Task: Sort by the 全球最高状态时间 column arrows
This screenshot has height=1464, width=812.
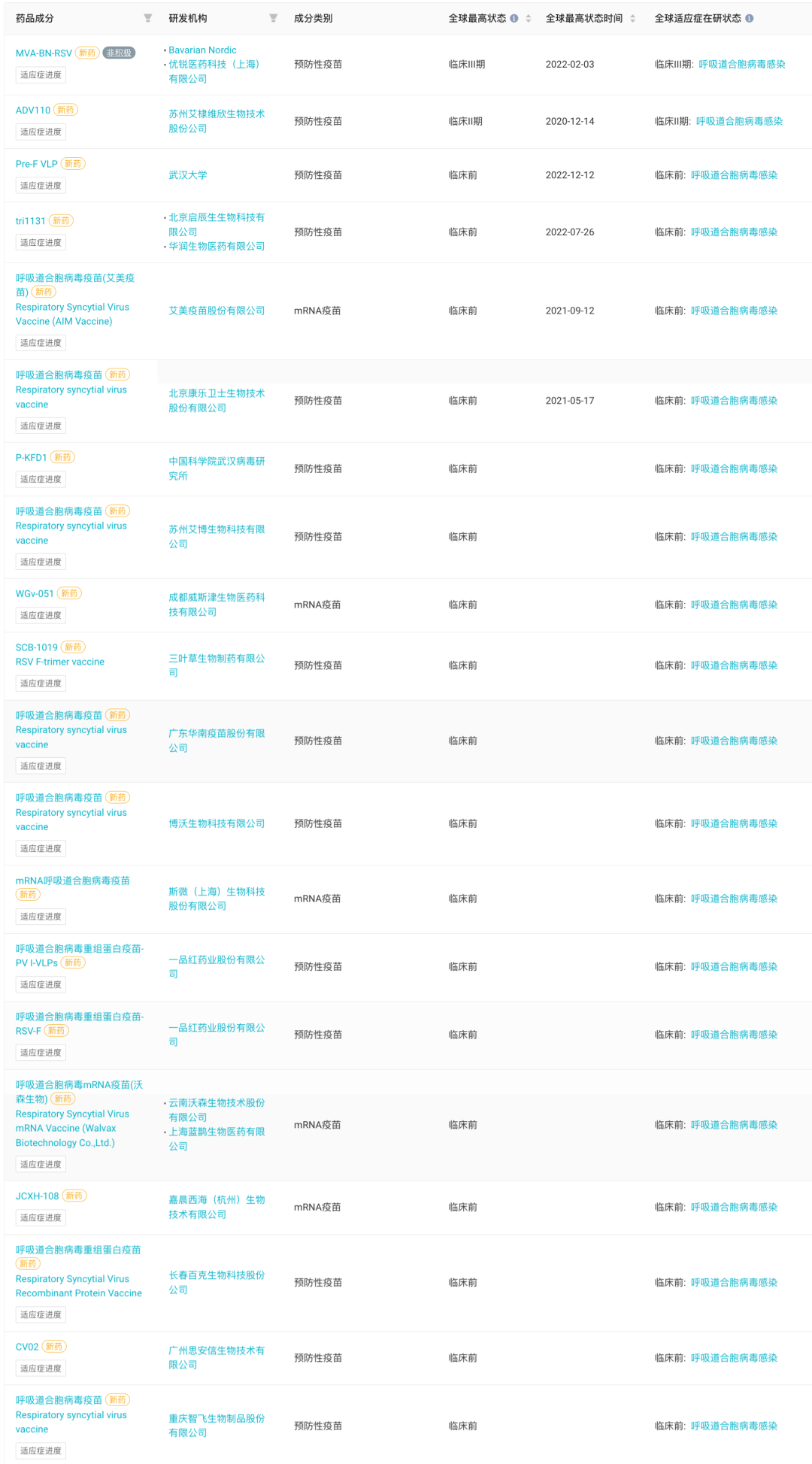Action: [x=633, y=18]
